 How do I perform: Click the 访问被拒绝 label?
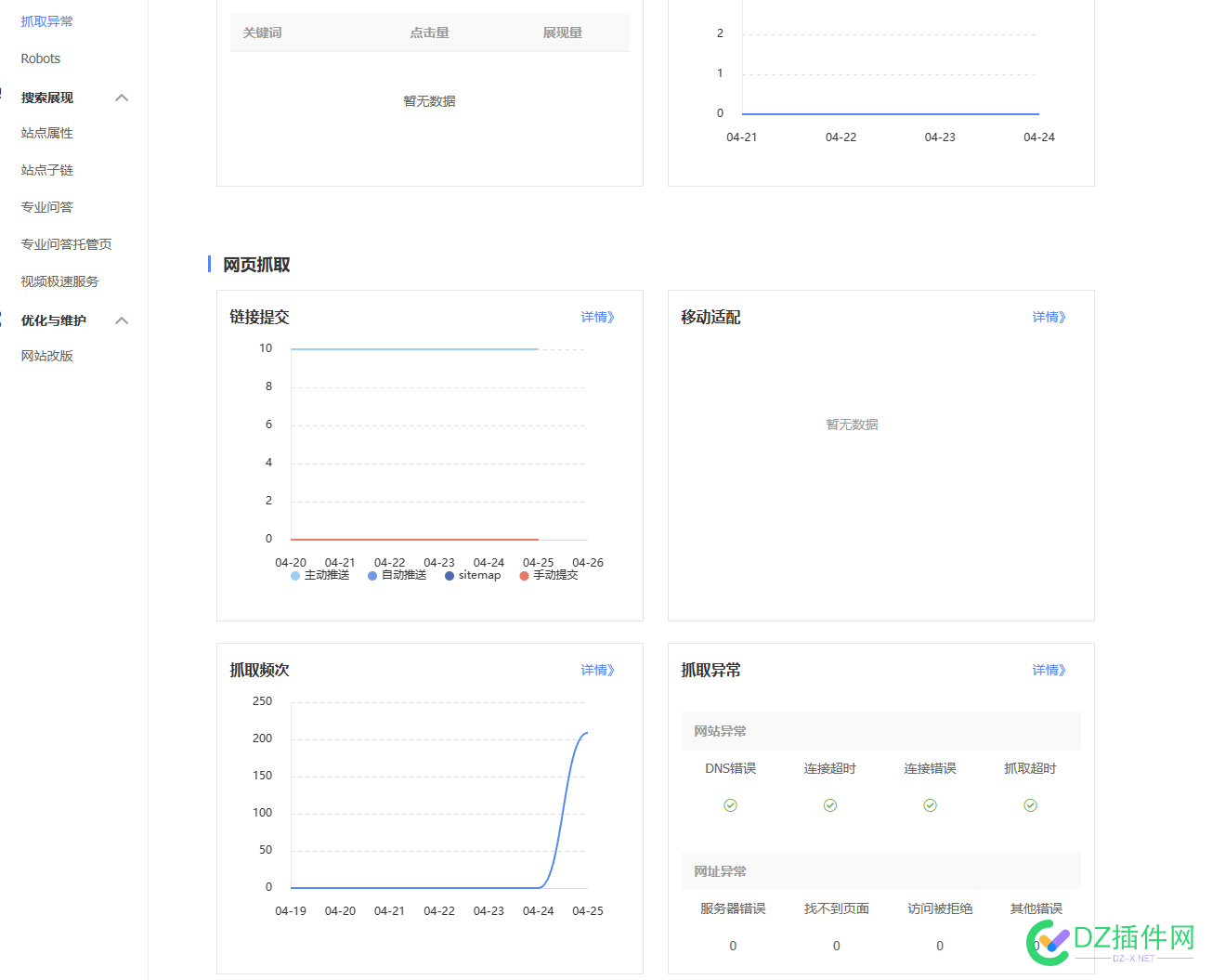[x=940, y=908]
